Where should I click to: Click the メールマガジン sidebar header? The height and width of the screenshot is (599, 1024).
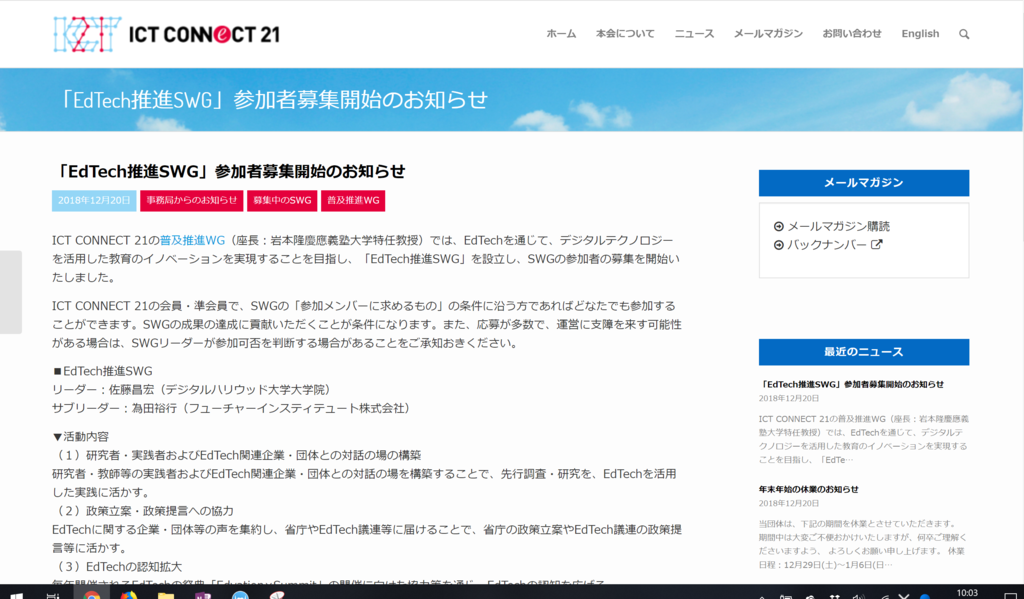[863, 183]
